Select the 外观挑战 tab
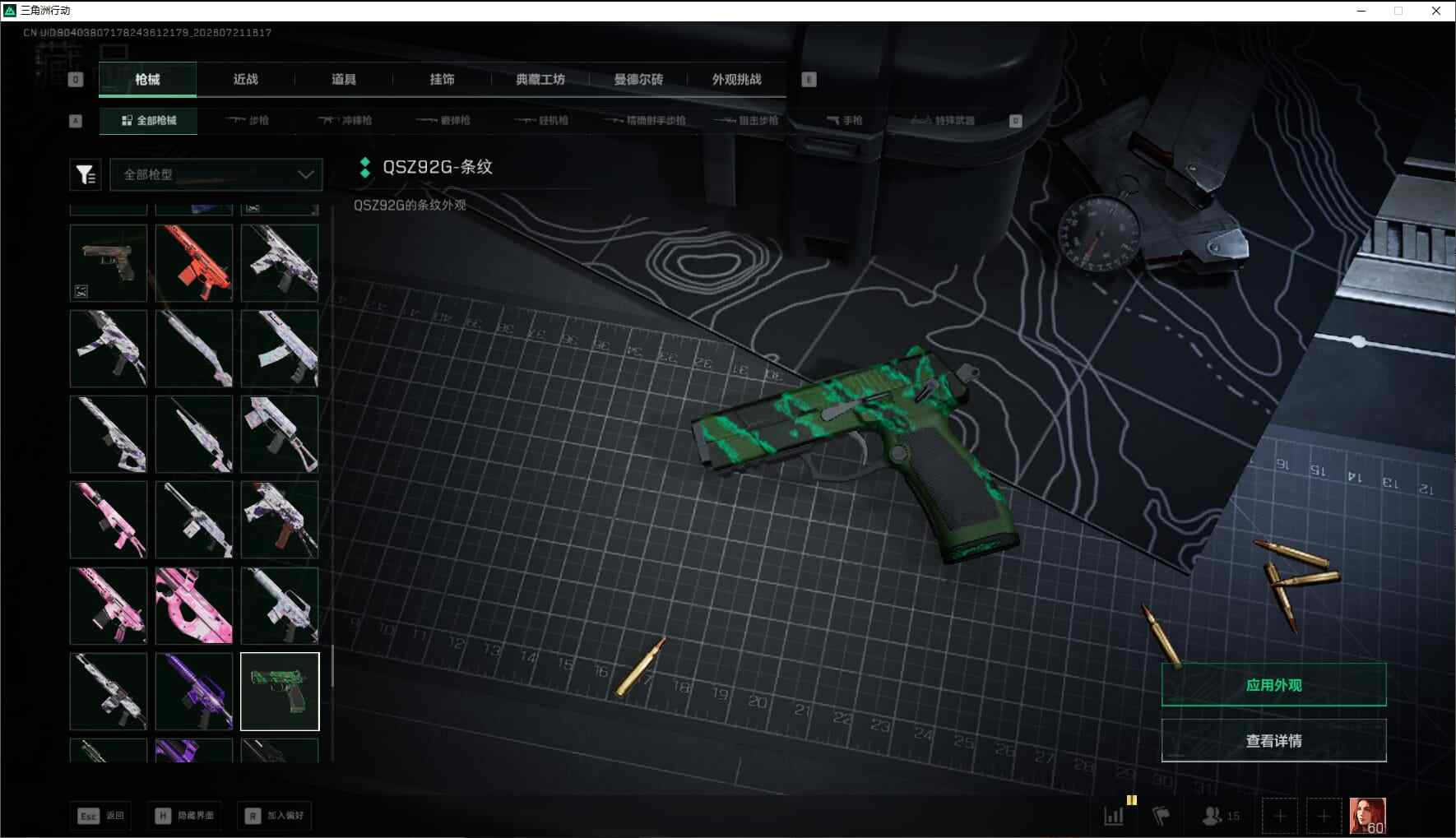This screenshot has width=1456, height=838. (737, 80)
